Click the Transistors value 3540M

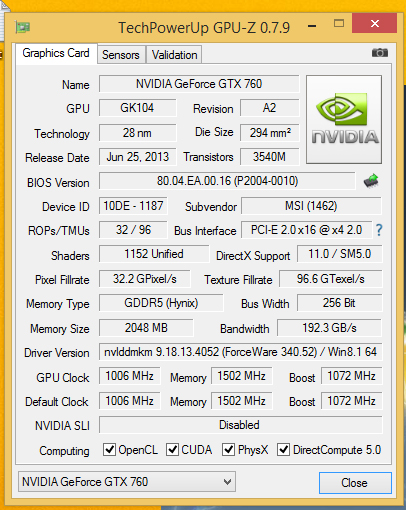point(269,157)
